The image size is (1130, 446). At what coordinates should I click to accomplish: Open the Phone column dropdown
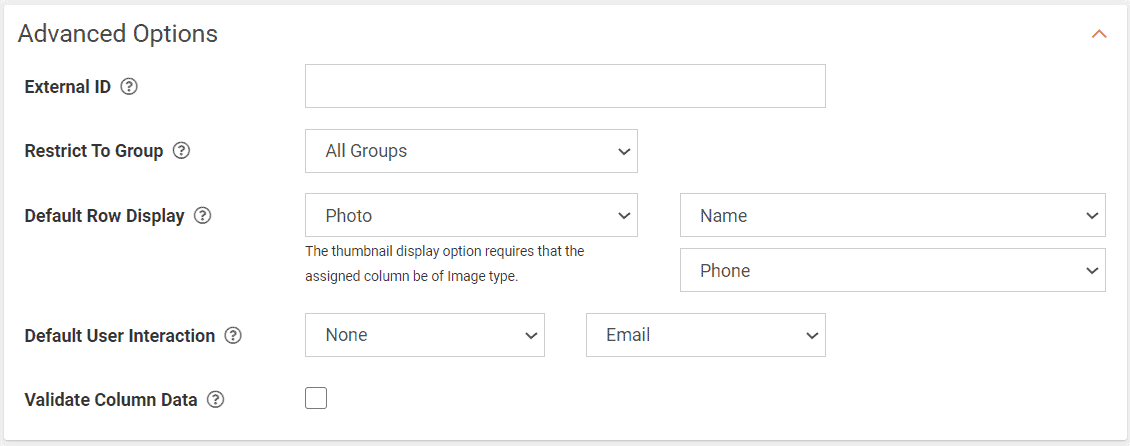click(x=893, y=270)
